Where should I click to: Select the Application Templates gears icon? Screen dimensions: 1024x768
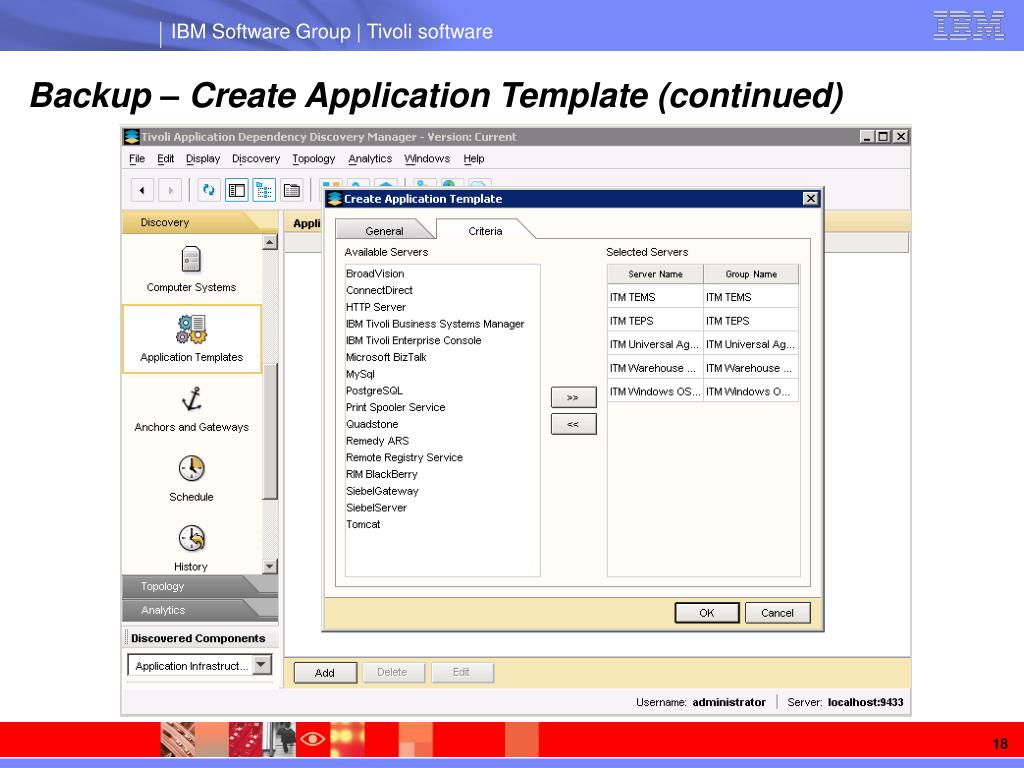[x=191, y=329]
